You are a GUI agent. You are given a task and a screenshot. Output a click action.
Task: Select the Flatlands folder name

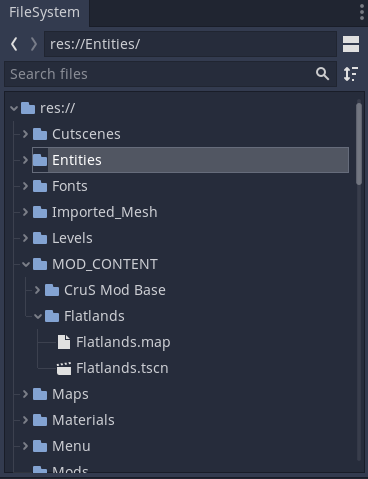click(94, 316)
